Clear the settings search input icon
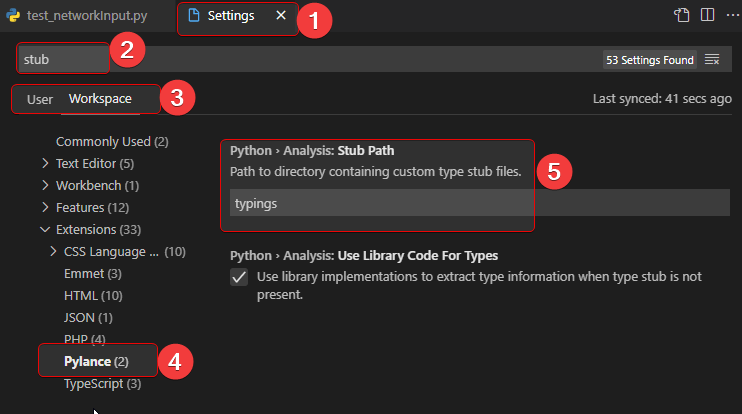The height and width of the screenshot is (414, 742). [712, 60]
